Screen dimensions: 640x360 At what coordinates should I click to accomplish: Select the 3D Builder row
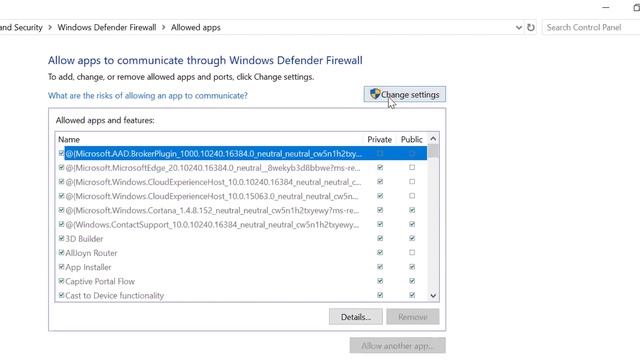pyautogui.click(x=242, y=238)
